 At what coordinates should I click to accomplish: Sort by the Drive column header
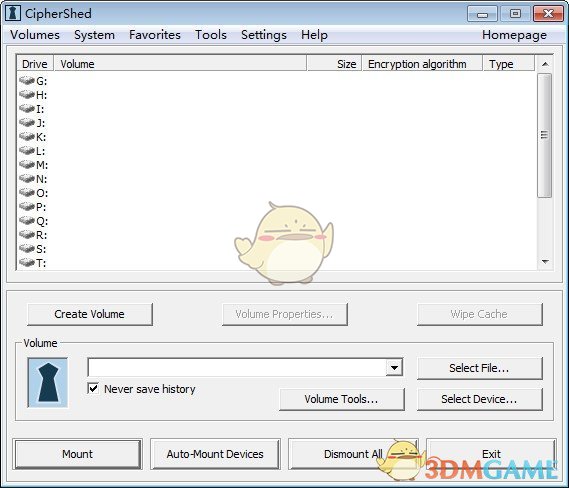pos(35,64)
